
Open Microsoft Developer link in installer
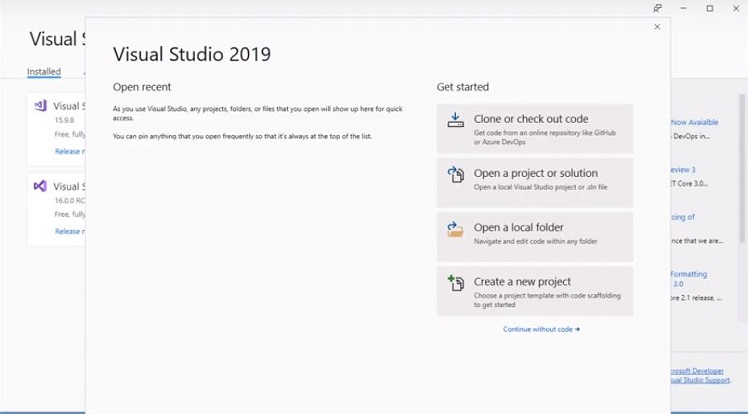point(697,371)
